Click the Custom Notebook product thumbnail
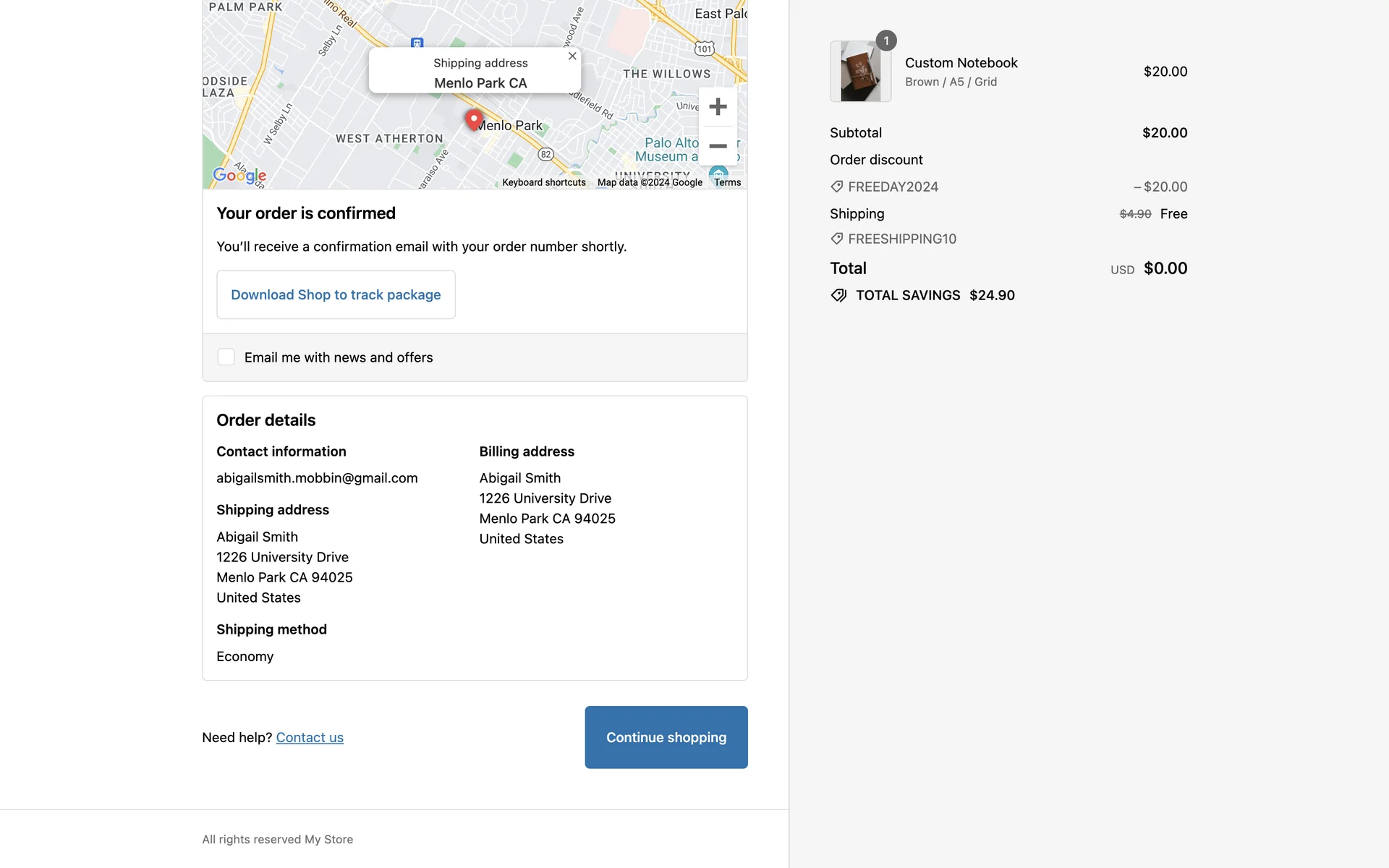 tap(860, 72)
